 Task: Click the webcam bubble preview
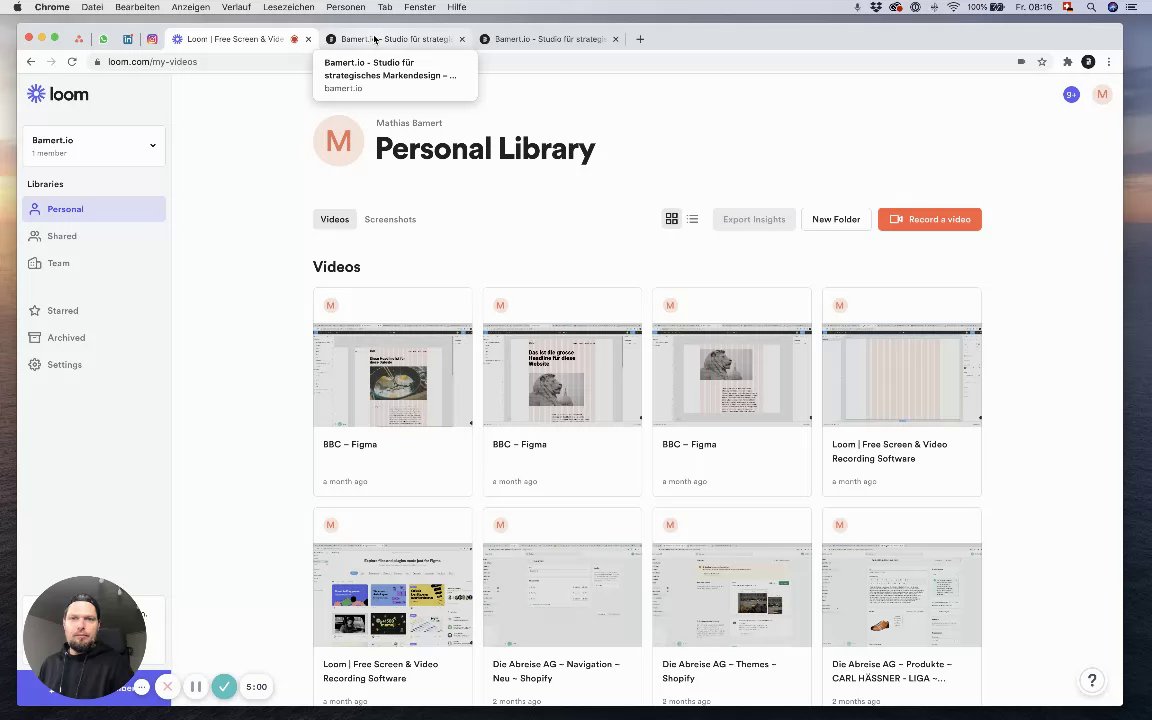[84, 638]
